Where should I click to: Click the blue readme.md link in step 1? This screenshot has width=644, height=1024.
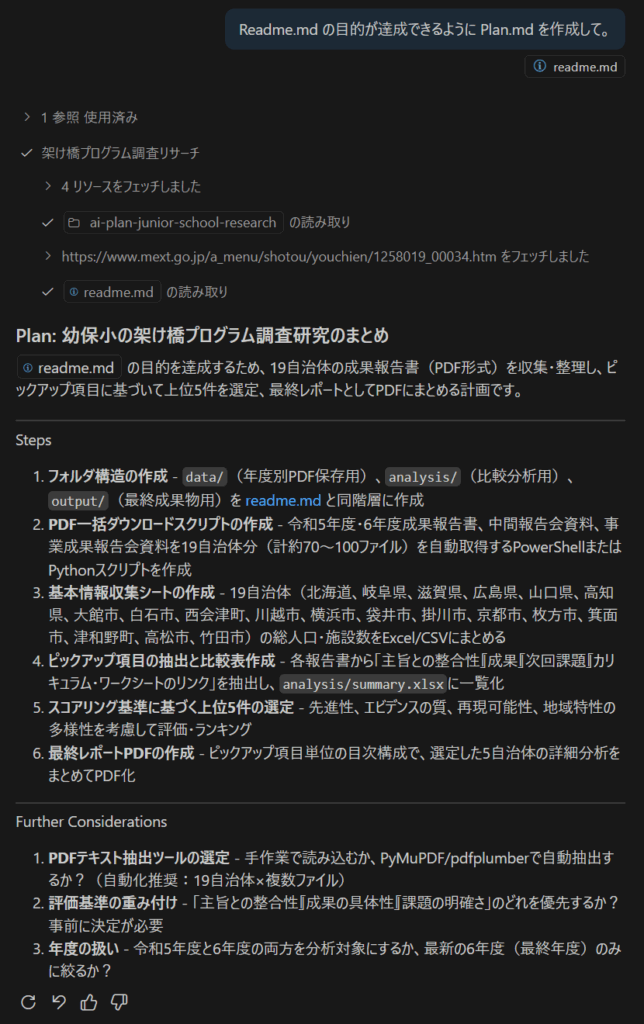(x=283, y=500)
